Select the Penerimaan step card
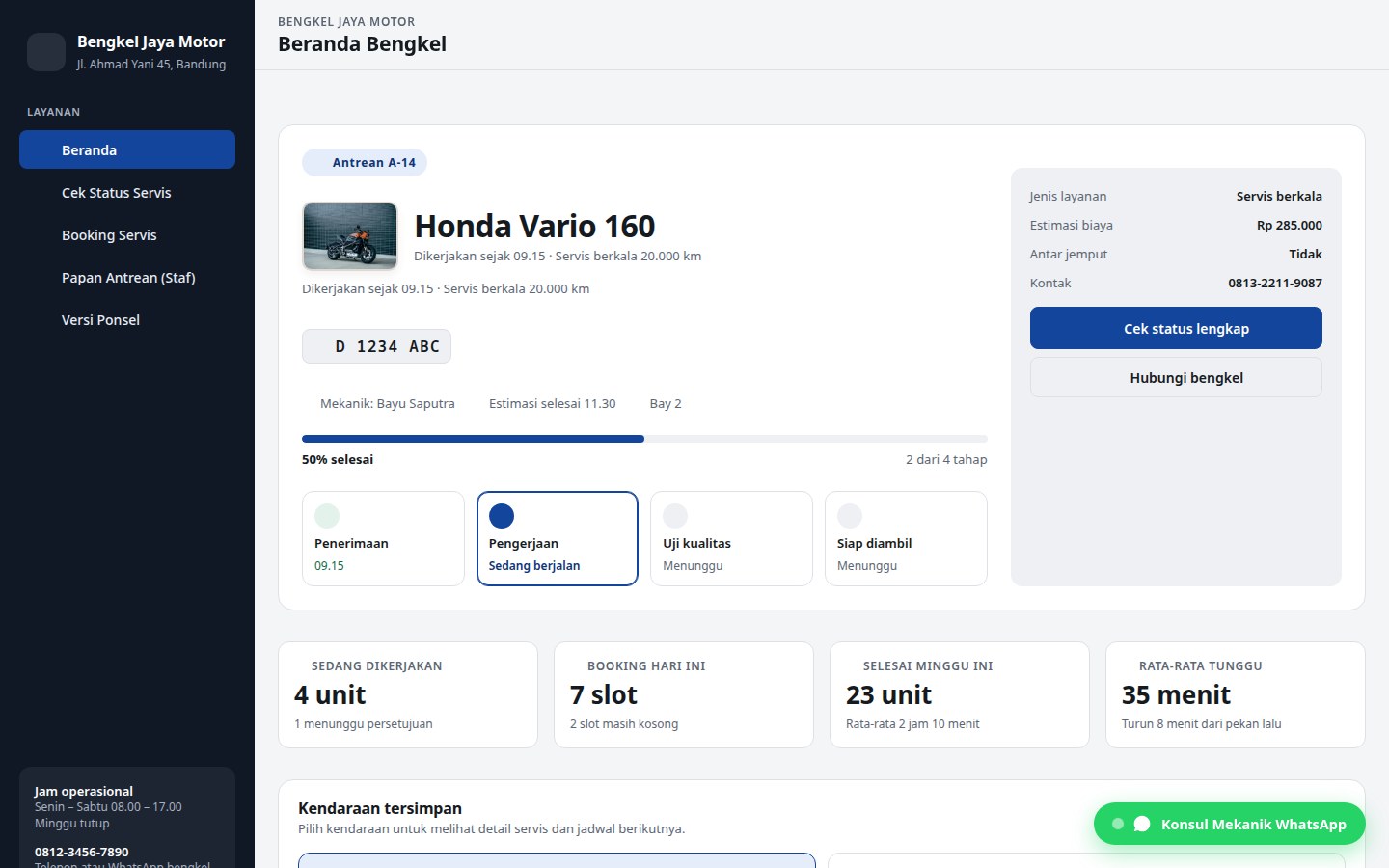Image resolution: width=1389 pixels, height=868 pixels. tap(383, 538)
